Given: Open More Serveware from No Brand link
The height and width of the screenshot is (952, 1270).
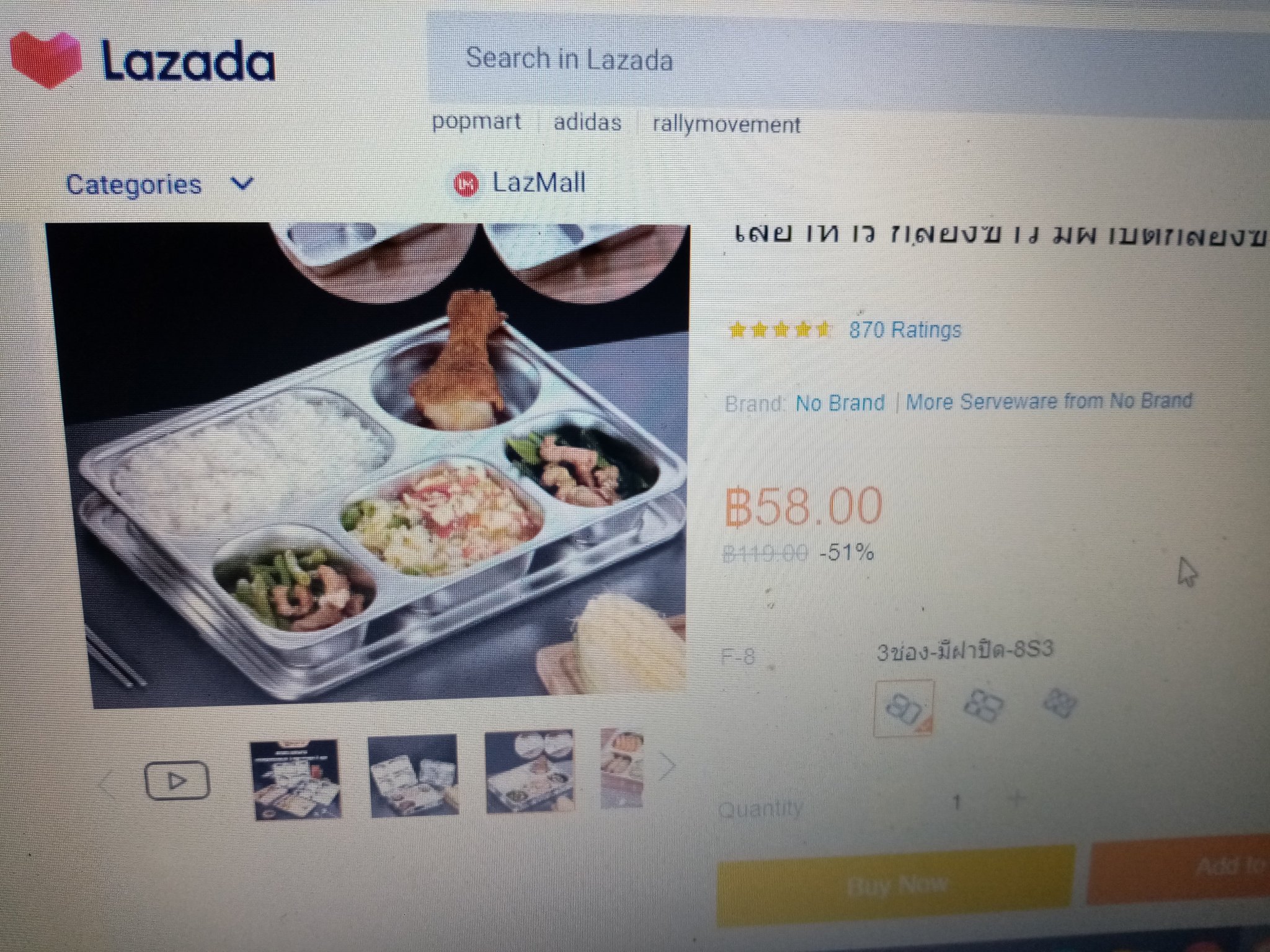Looking at the screenshot, I should [x=1049, y=401].
